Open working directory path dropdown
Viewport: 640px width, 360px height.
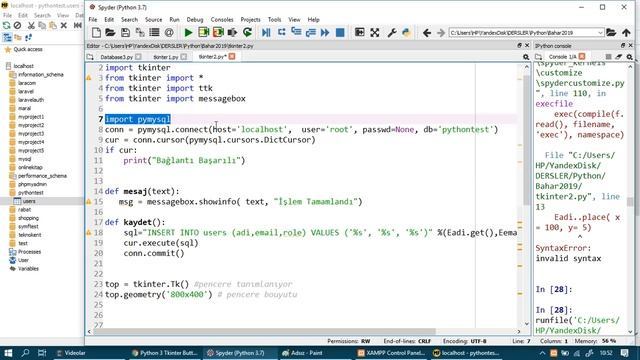pyautogui.click(x=600, y=33)
